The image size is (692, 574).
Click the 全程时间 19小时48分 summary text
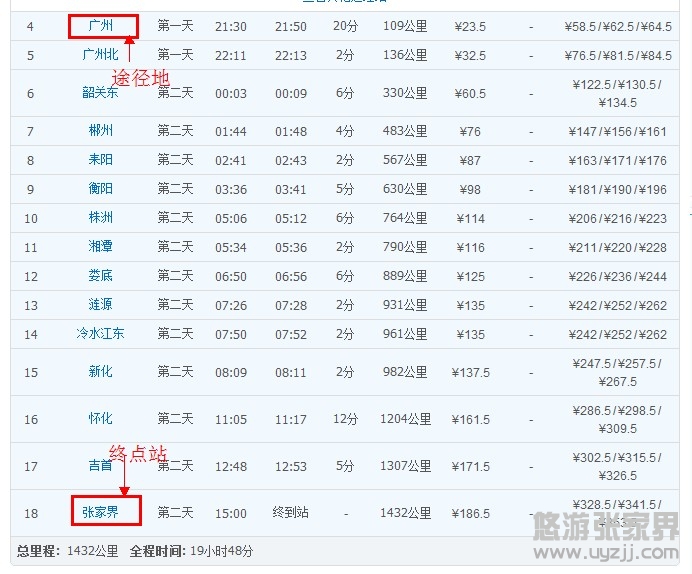click(192, 551)
